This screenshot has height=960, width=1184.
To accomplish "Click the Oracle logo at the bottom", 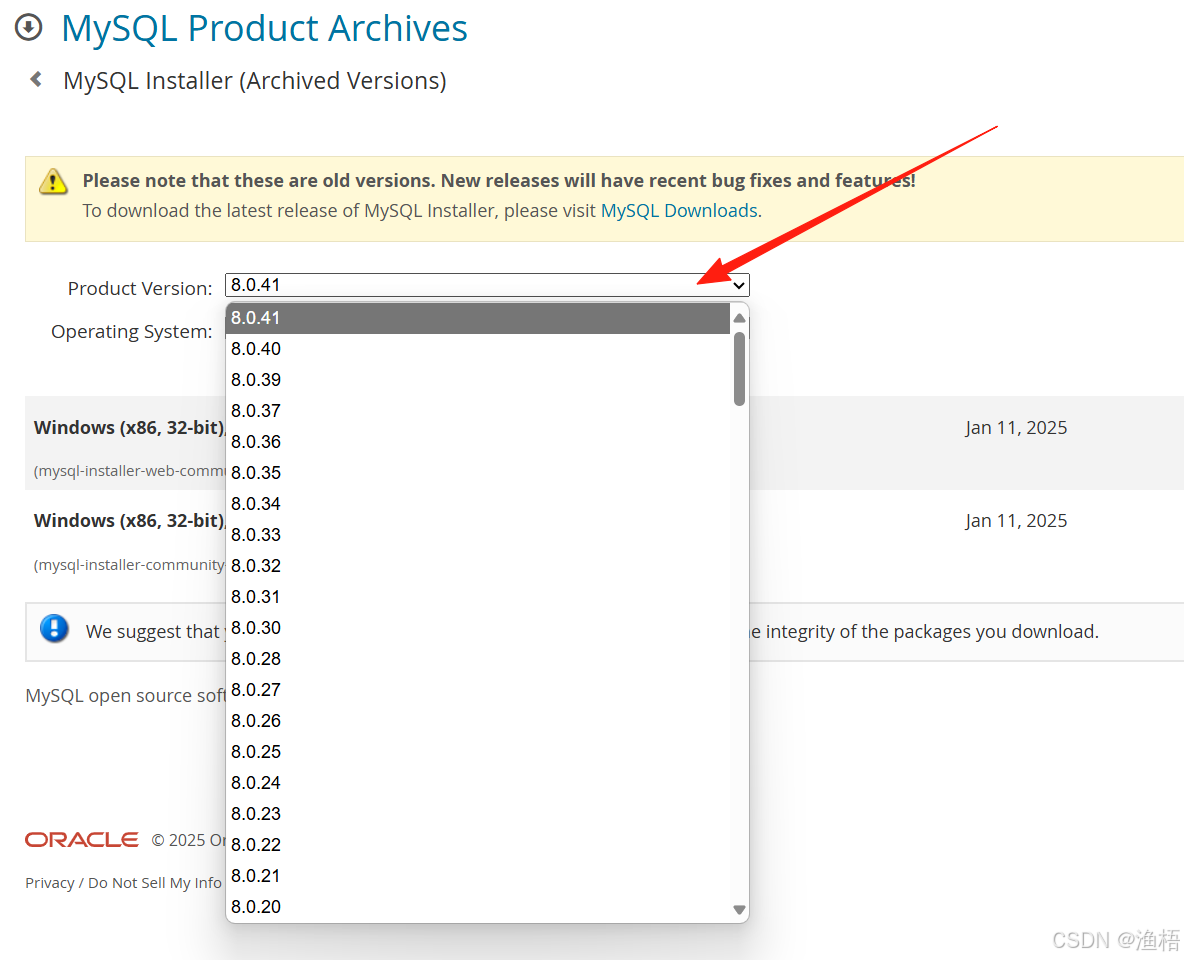I will pos(81,839).
